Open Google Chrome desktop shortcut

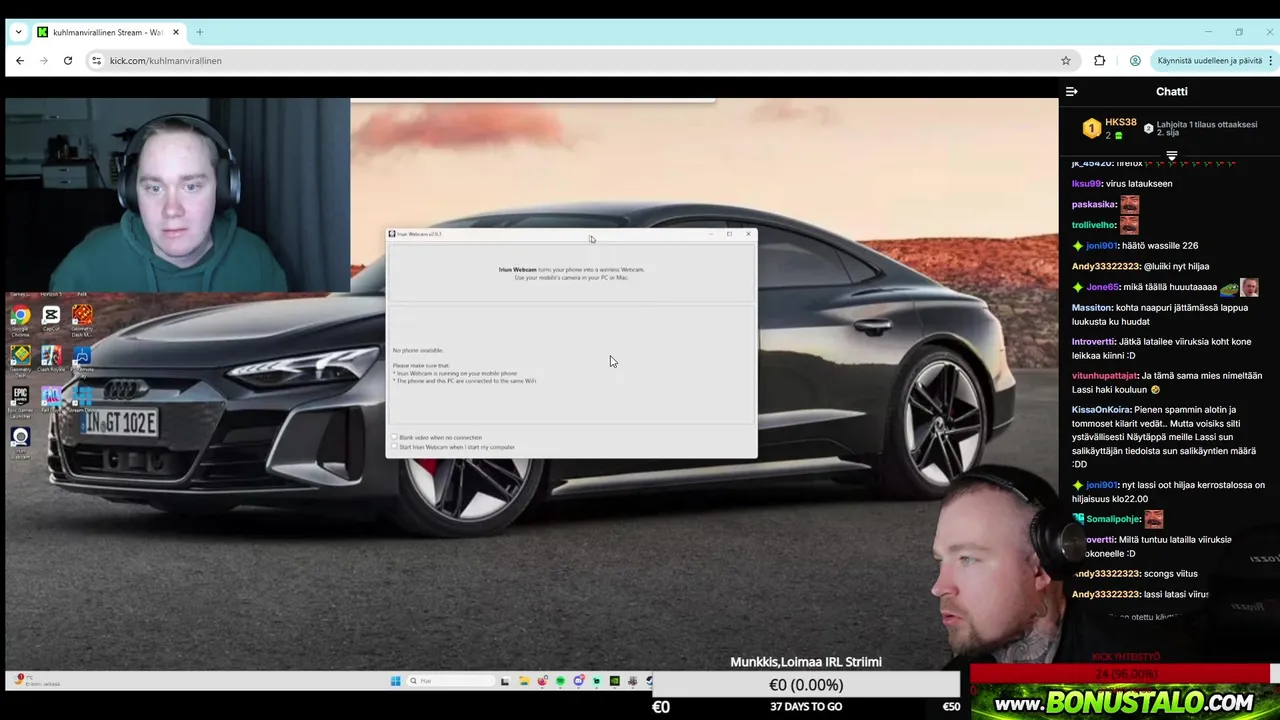pos(21,318)
